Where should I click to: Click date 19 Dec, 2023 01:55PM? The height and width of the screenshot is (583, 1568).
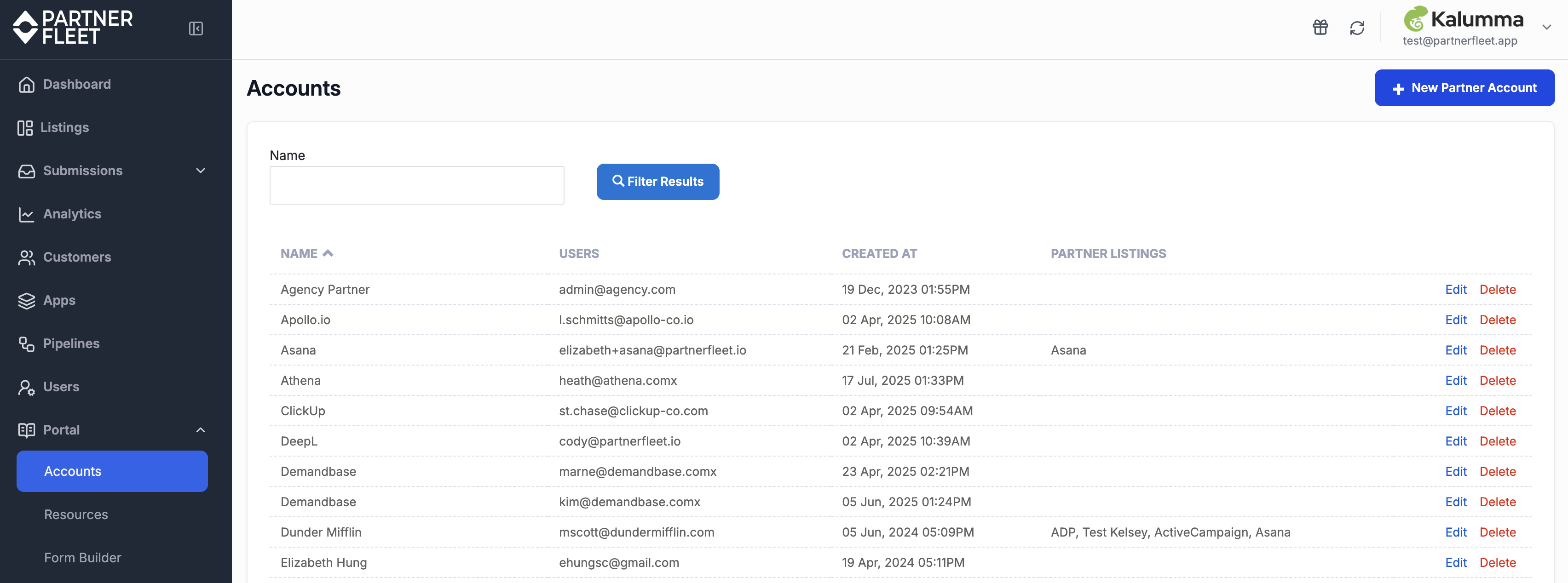[x=905, y=290]
